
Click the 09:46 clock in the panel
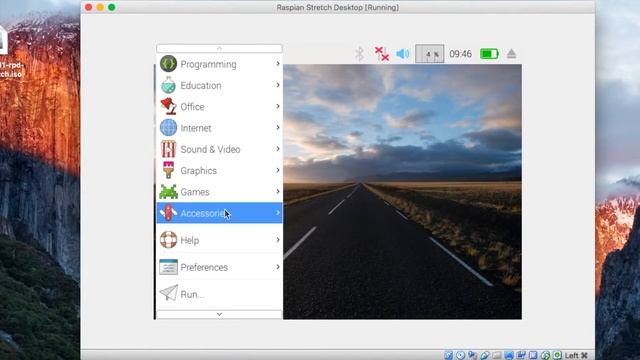(460, 54)
